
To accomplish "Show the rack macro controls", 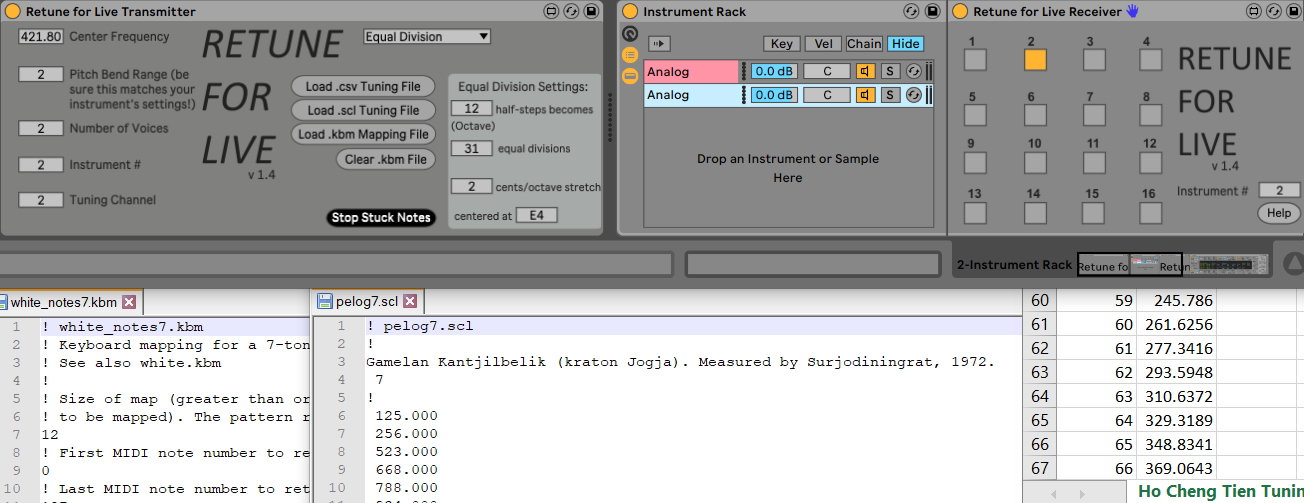I will point(630,34).
